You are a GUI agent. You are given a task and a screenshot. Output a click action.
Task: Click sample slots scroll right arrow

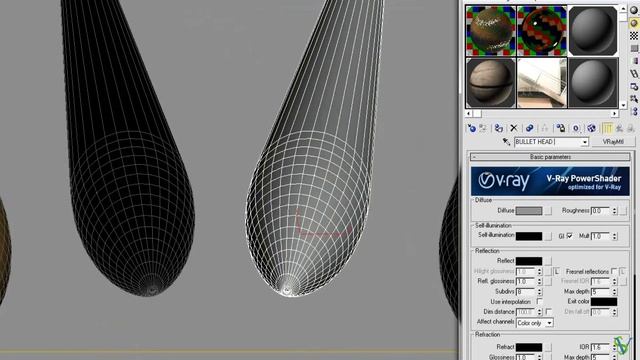pos(615,113)
